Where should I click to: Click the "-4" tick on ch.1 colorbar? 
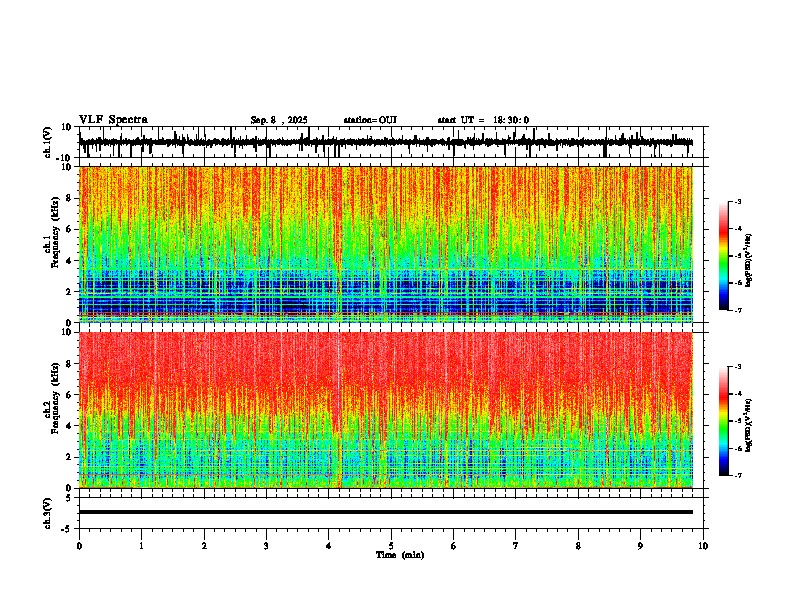(x=738, y=229)
